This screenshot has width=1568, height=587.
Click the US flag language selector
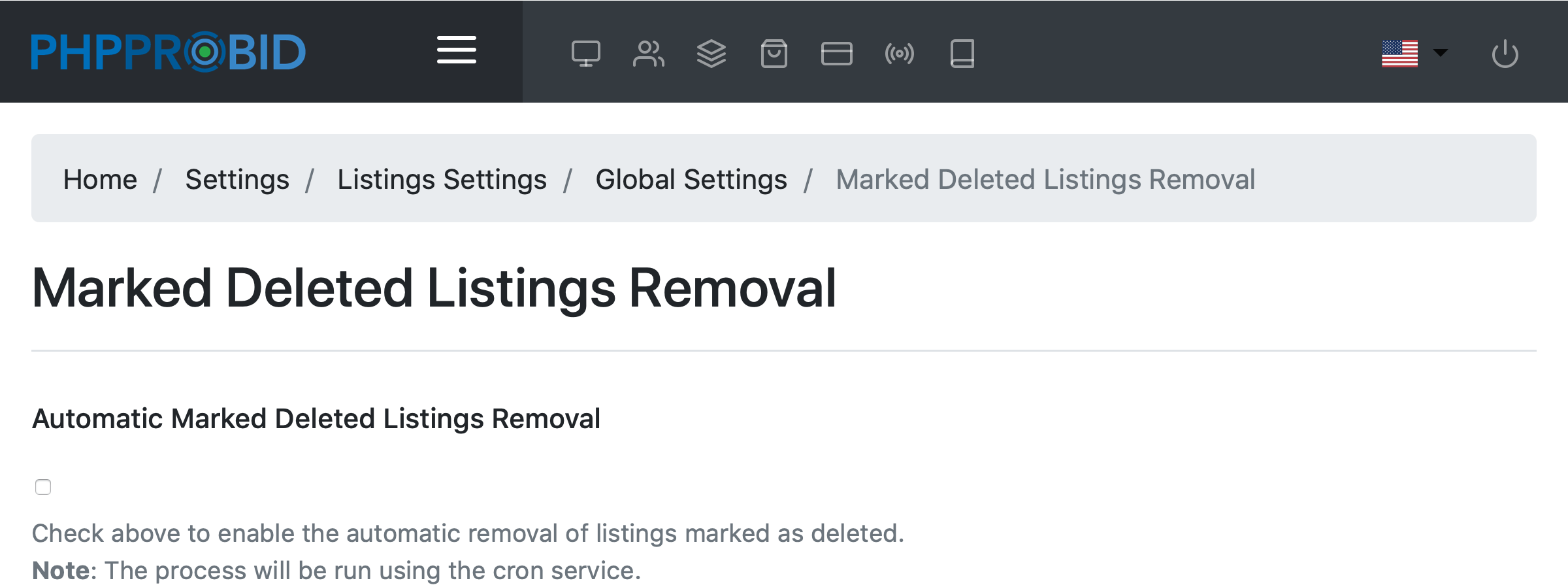click(1399, 54)
